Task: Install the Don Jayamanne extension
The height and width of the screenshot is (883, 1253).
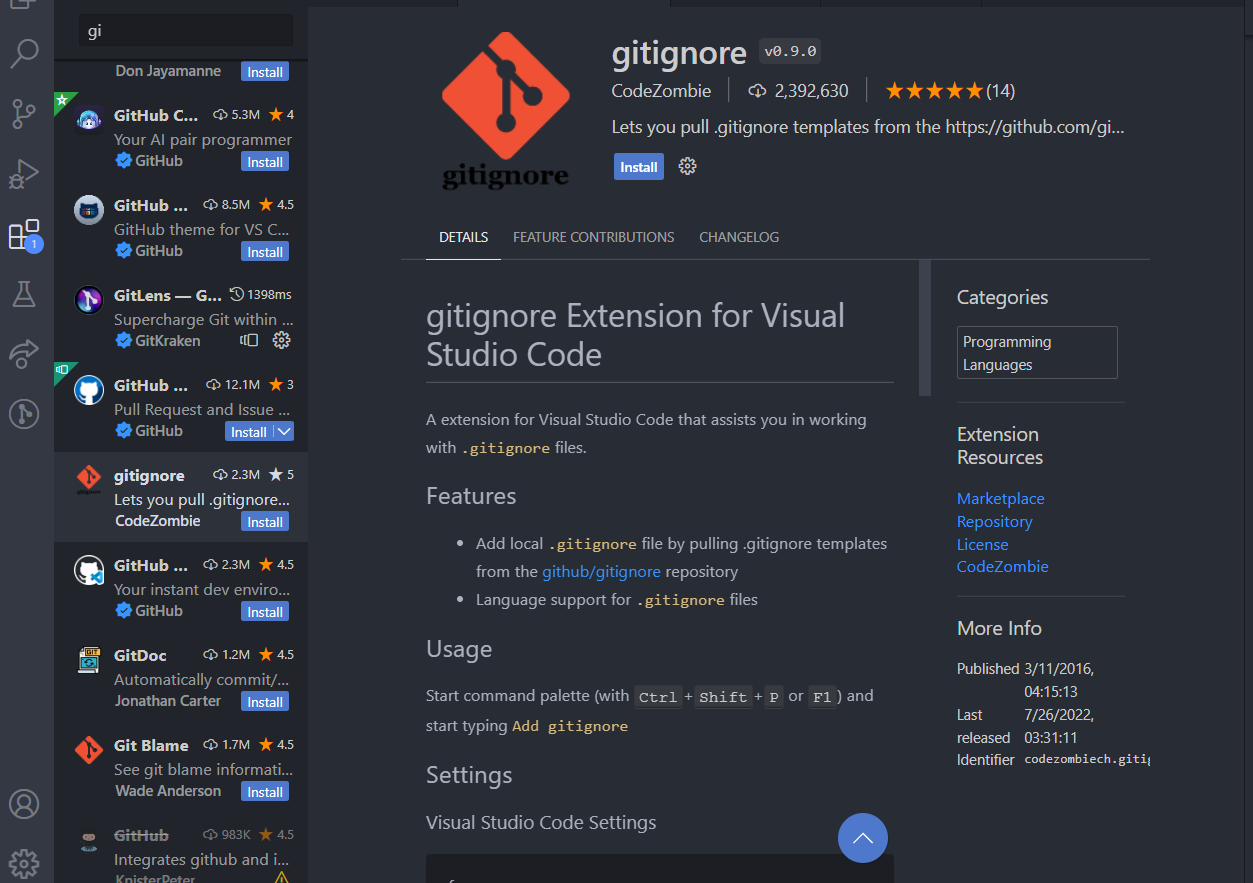Action: click(x=265, y=71)
